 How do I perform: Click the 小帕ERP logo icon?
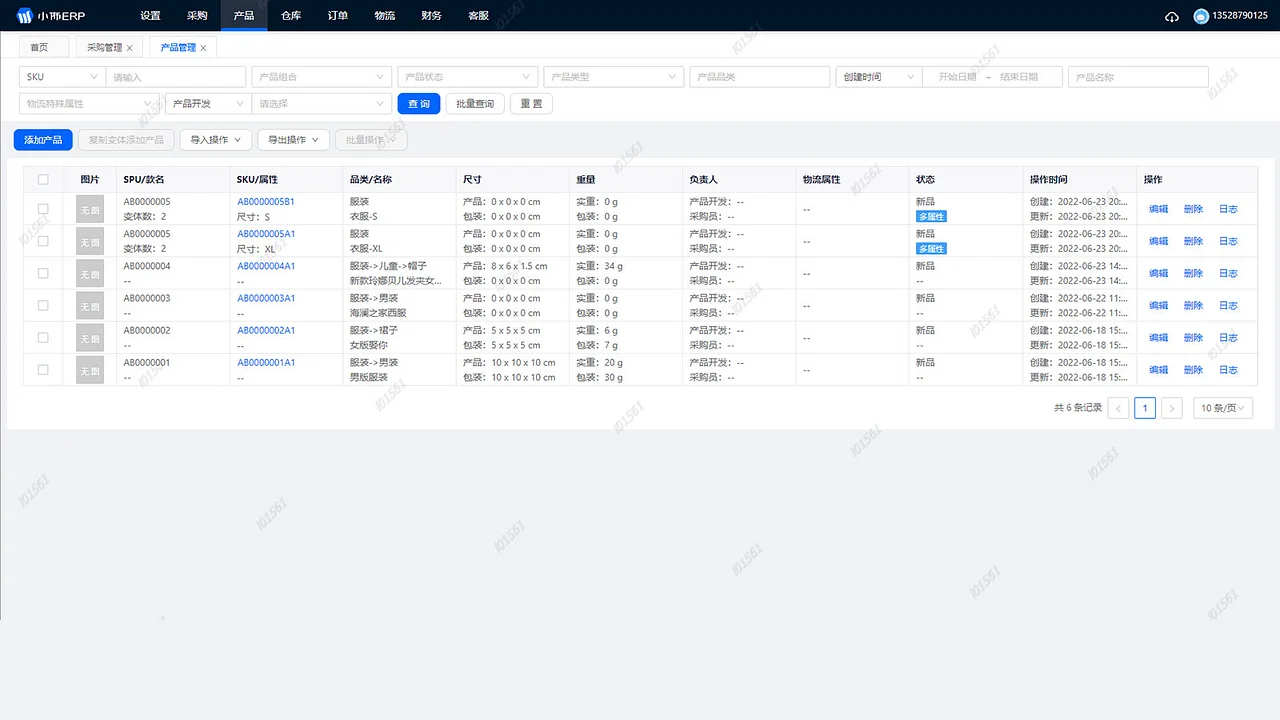[23, 15]
